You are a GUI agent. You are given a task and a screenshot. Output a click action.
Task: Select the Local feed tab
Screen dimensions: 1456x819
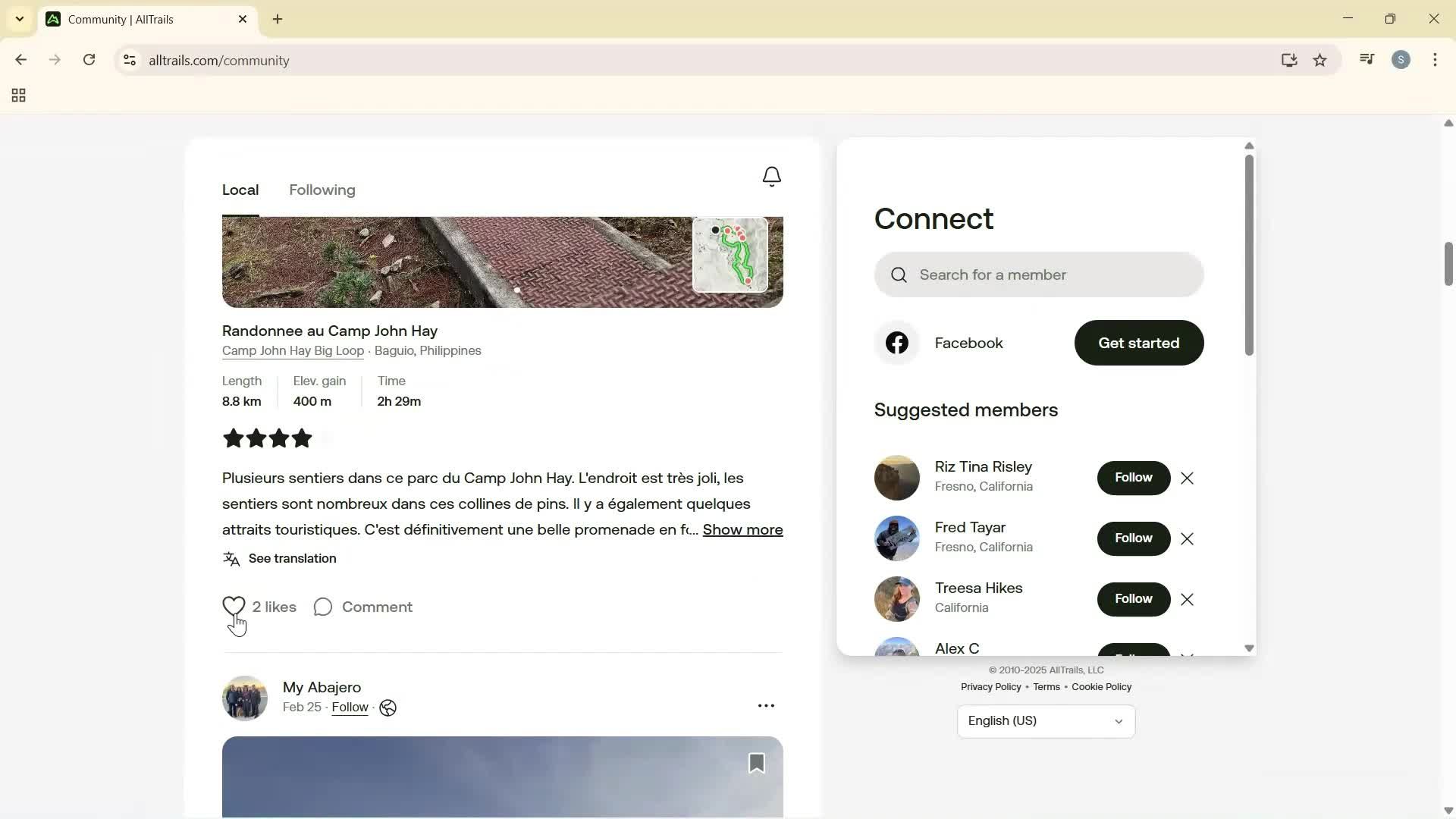pyautogui.click(x=240, y=190)
